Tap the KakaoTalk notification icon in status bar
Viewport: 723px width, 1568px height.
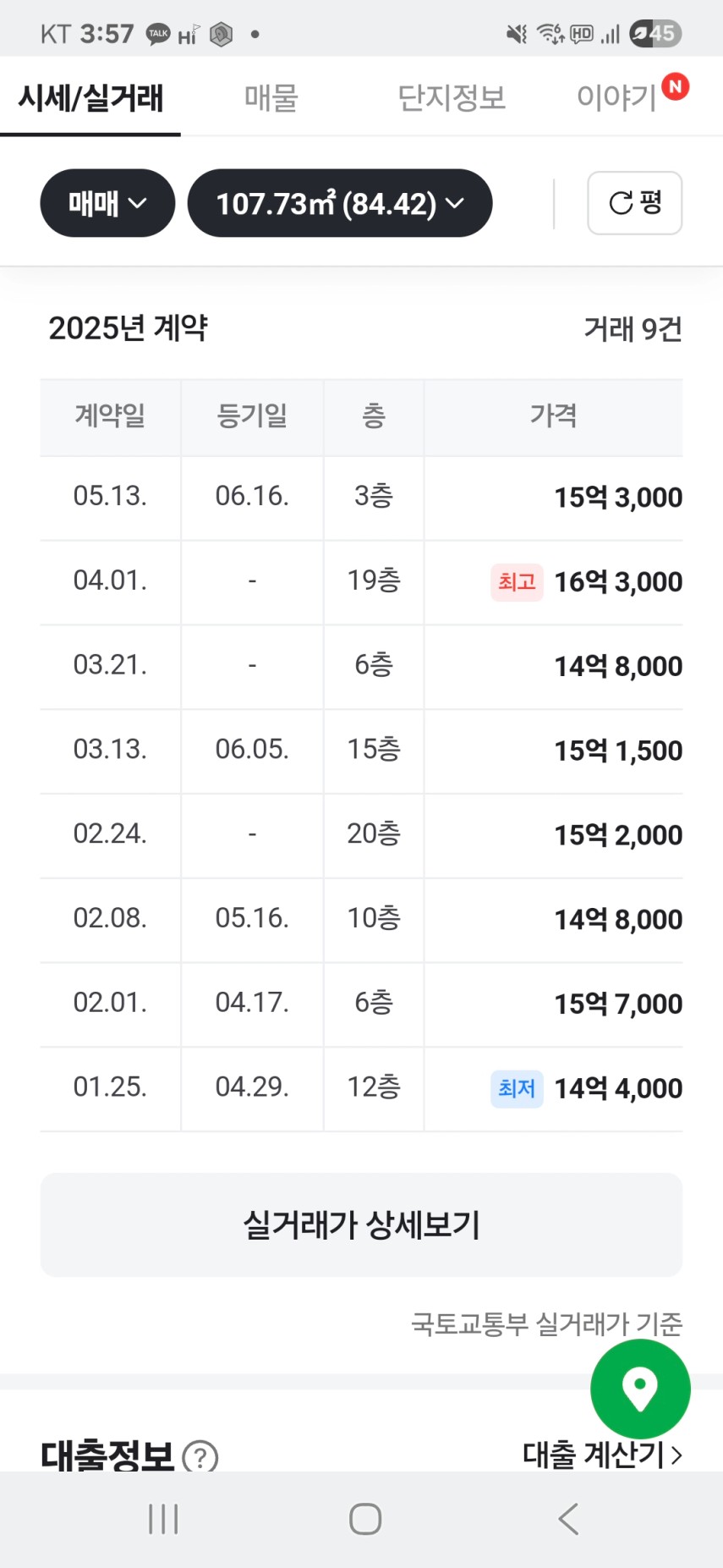[158, 34]
